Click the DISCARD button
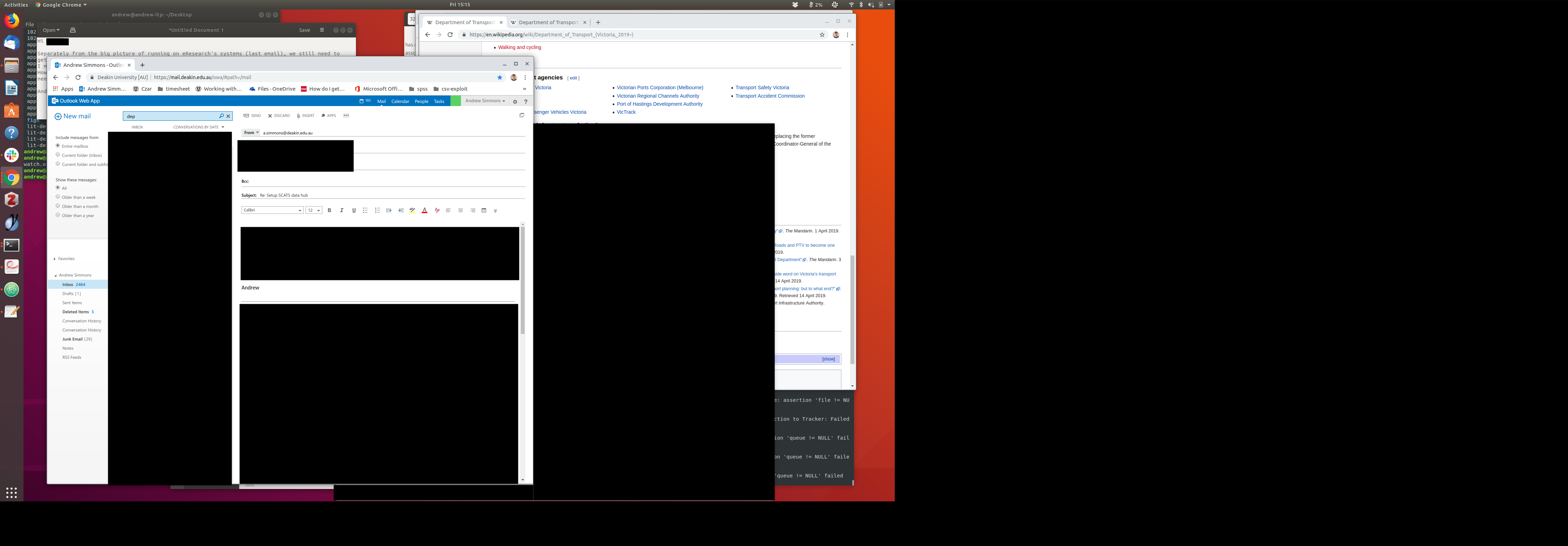 (x=279, y=115)
